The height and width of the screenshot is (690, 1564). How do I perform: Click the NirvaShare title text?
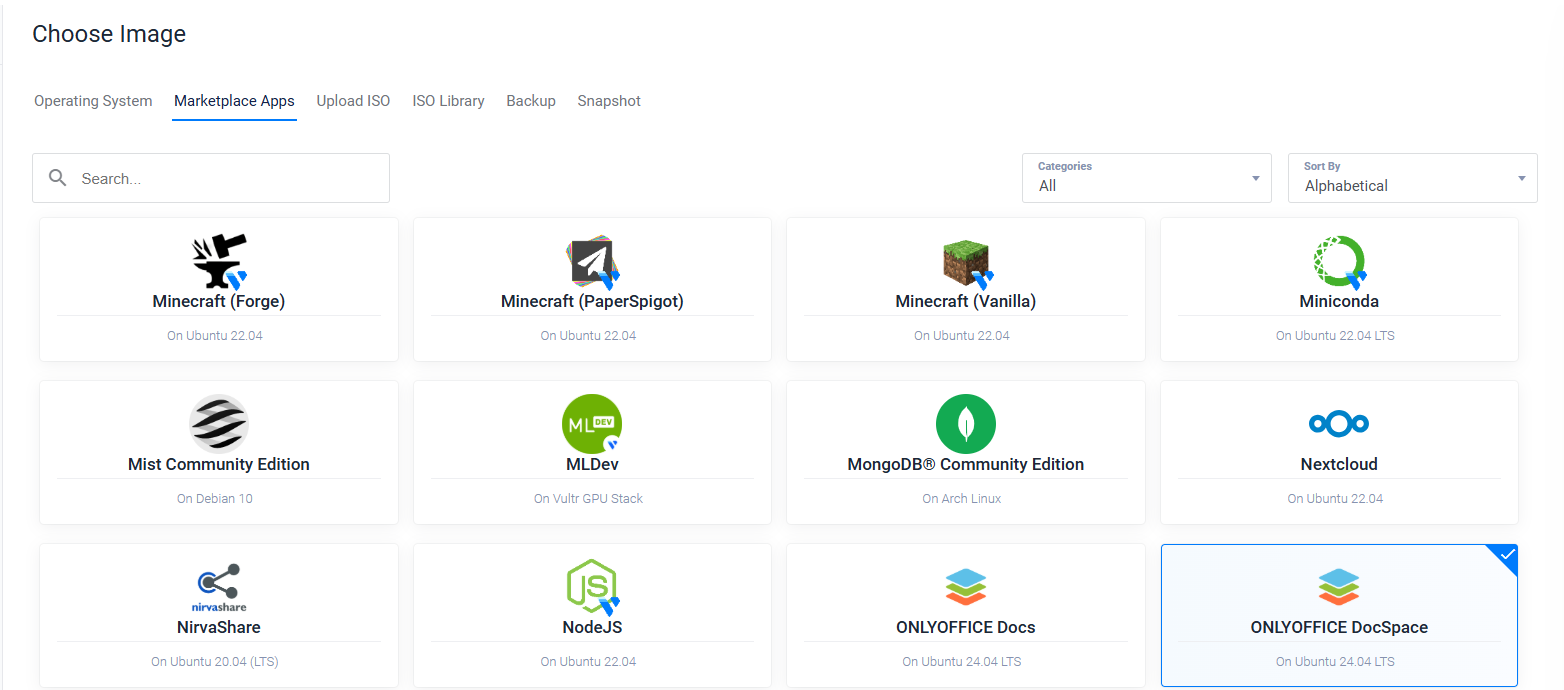219,627
